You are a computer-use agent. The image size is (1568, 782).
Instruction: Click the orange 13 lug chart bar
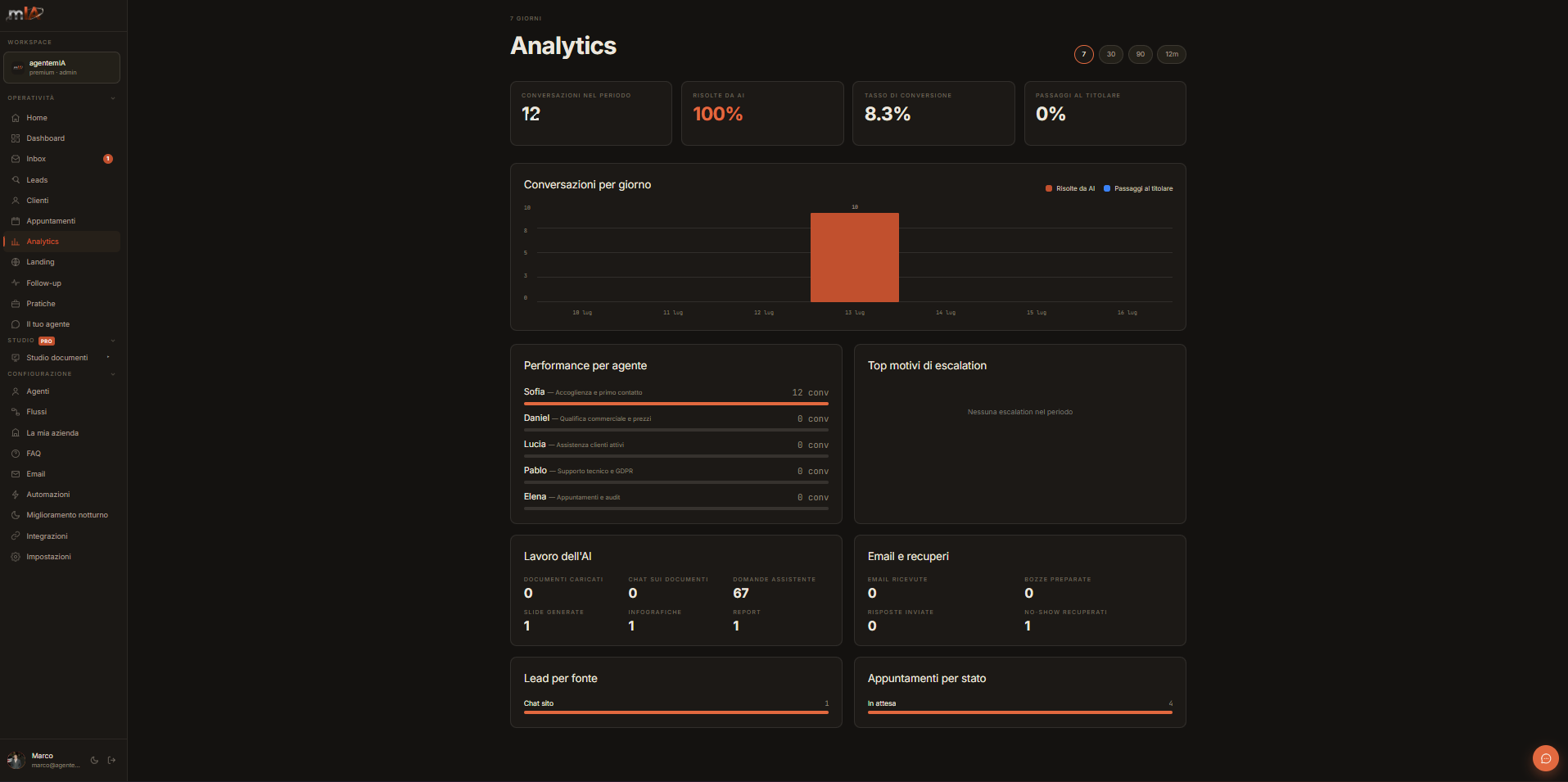click(x=855, y=257)
